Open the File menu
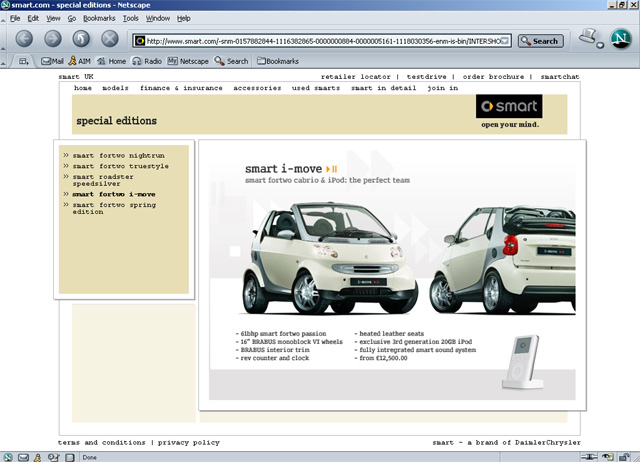This screenshot has height=462, width=640. [15, 18]
